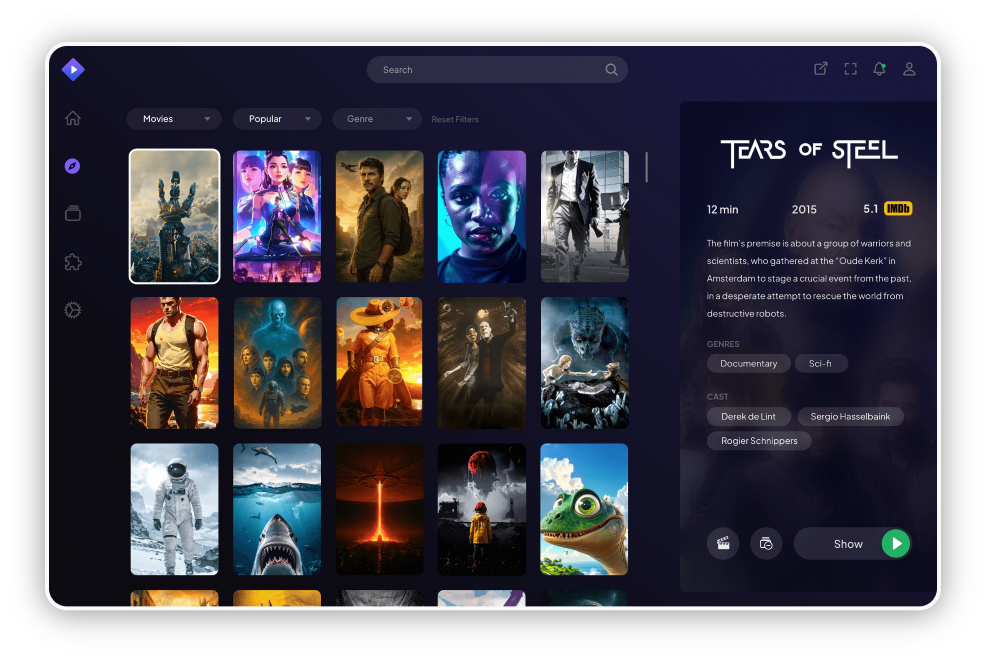Open the Addons puzzle icon
The height and width of the screenshot is (659, 986).
[x=73, y=262]
